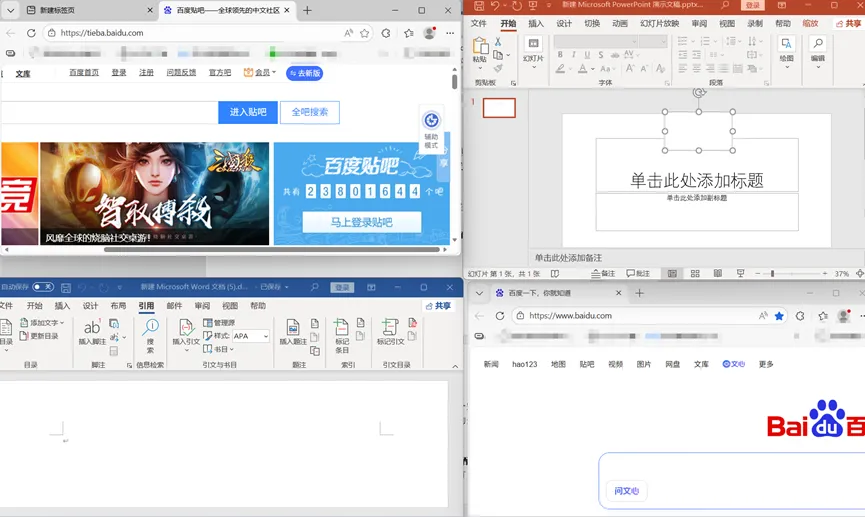865x517 pixels.
Task: Click the Underline button in PowerPoint
Action: 587,55
